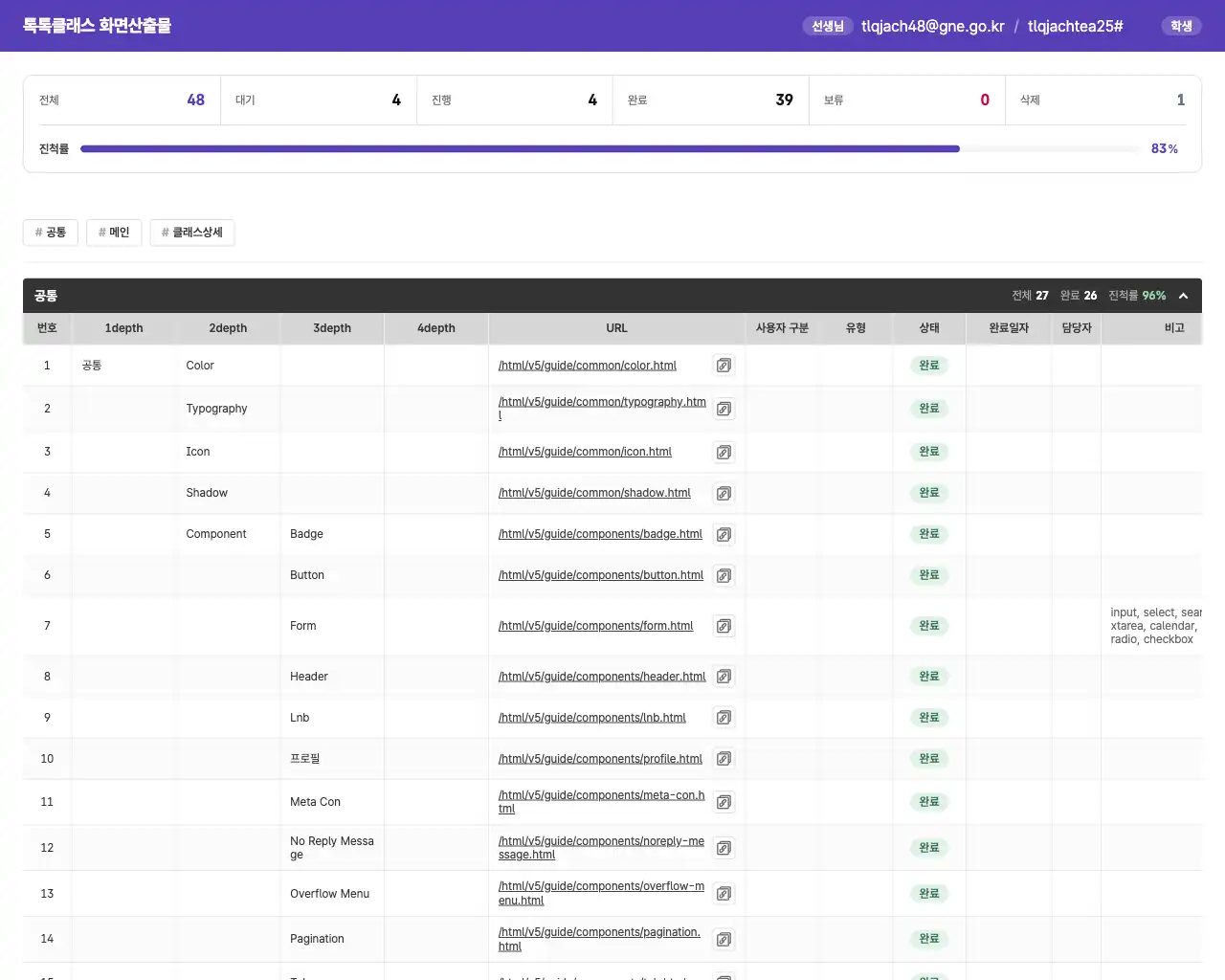Copy the button.html URL
The height and width of the screenshot is (980, 1225).
point(724,575)
